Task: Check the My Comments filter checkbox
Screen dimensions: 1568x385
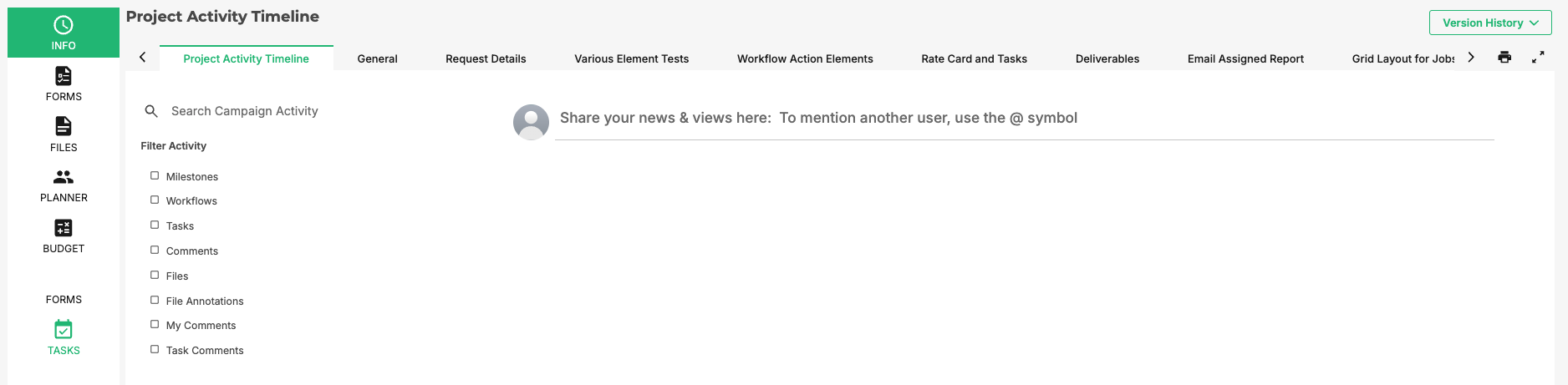Action: click(x=155, y=324)
